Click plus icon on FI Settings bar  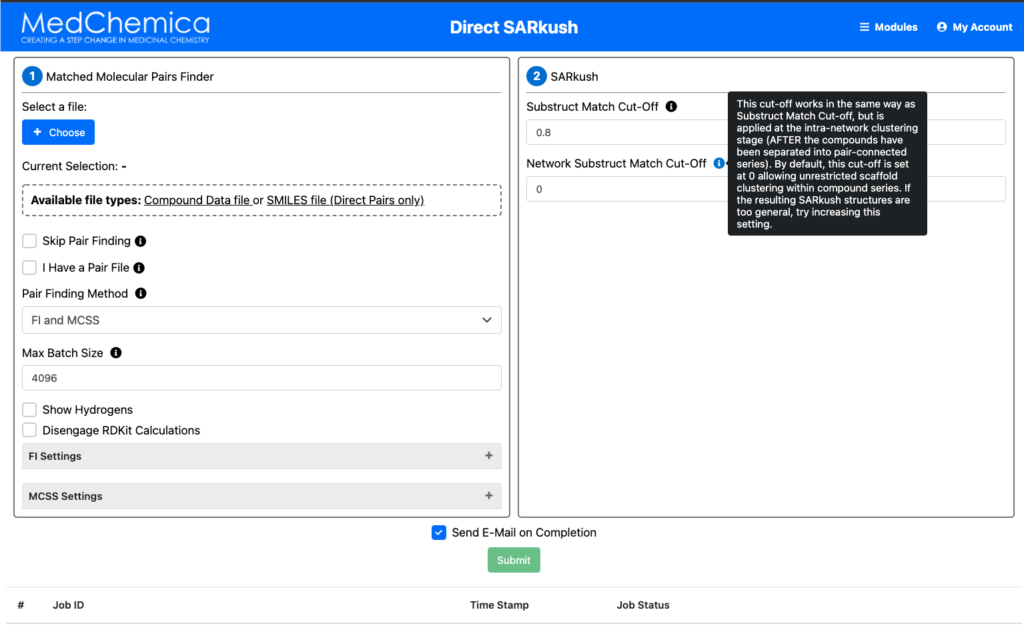tap(488, 456)
